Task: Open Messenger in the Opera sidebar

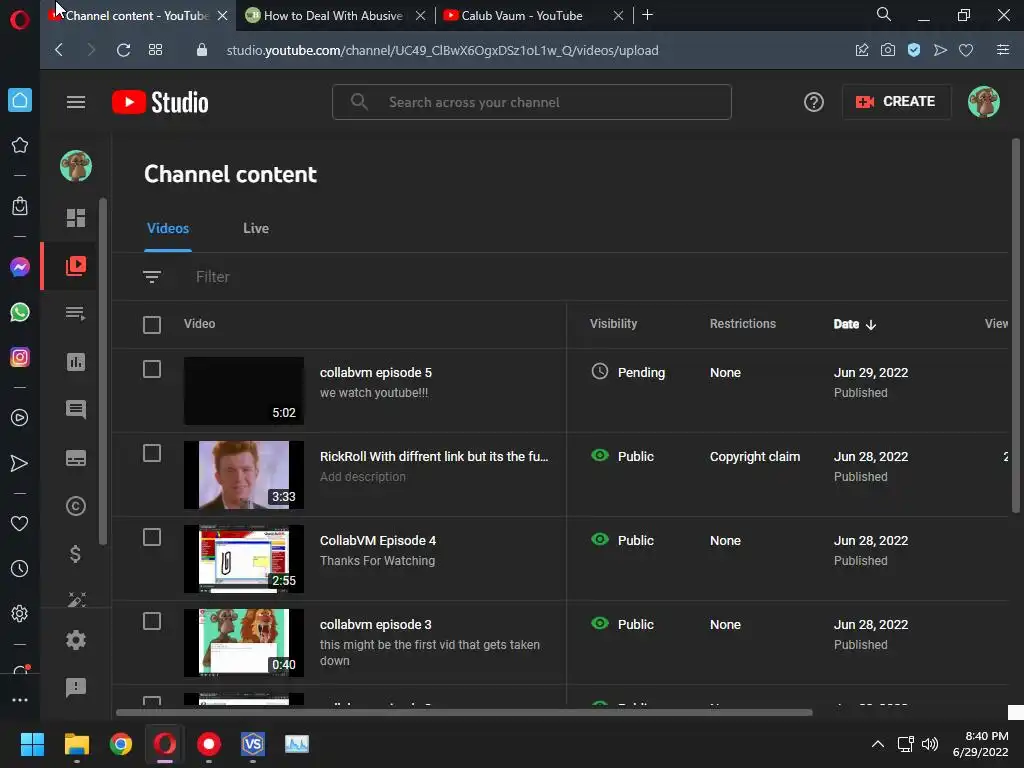Action: click(x=20, y=267)
